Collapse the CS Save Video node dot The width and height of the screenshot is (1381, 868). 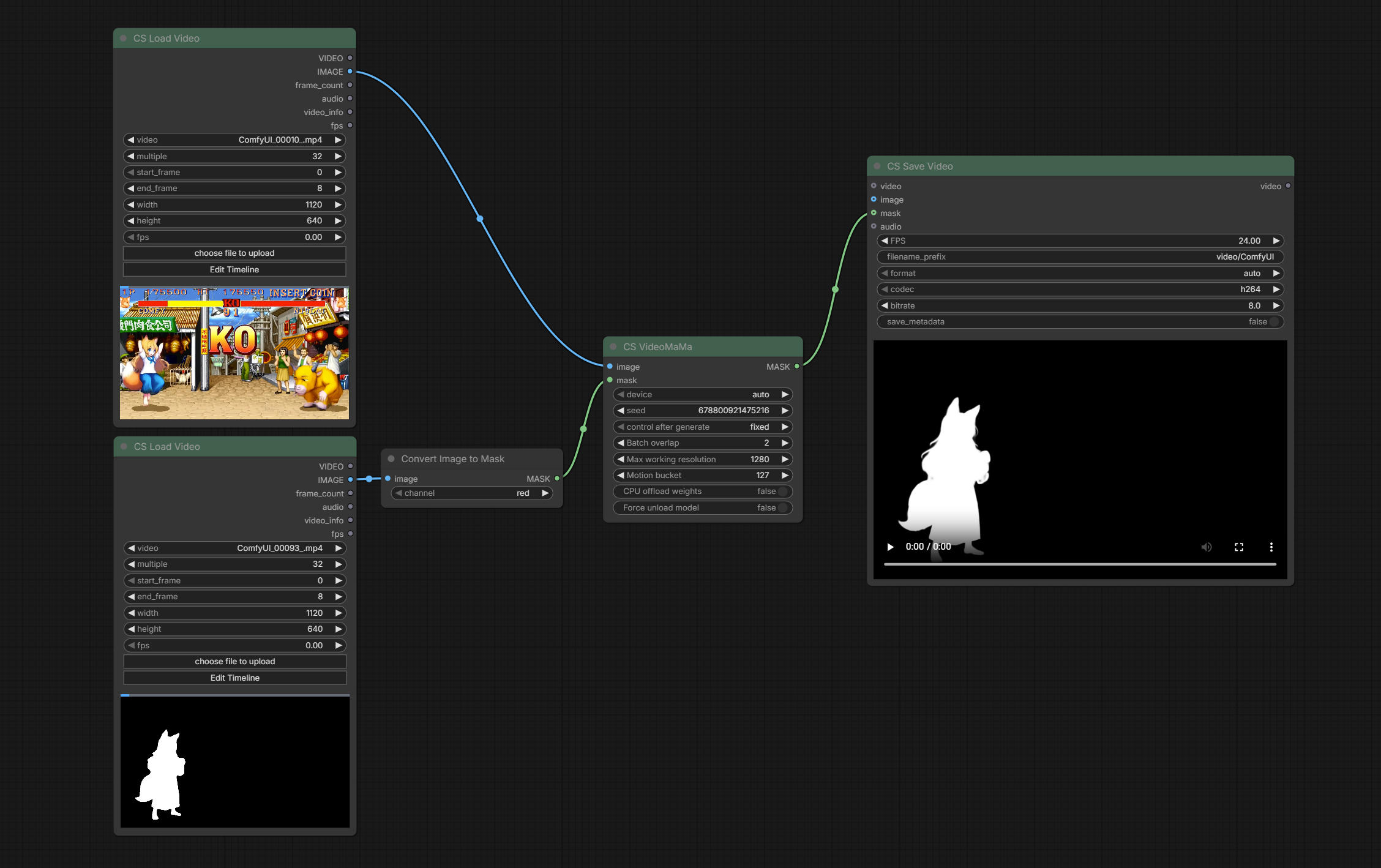877,166
